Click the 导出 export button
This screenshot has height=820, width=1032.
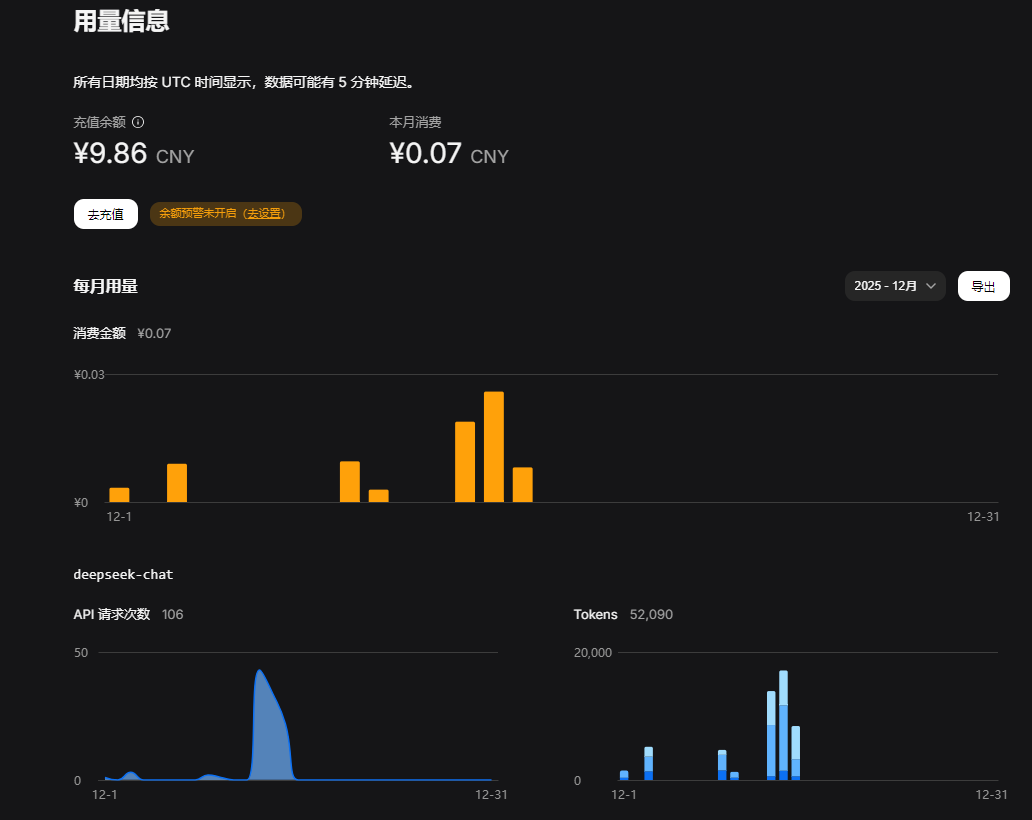point(983,286)
